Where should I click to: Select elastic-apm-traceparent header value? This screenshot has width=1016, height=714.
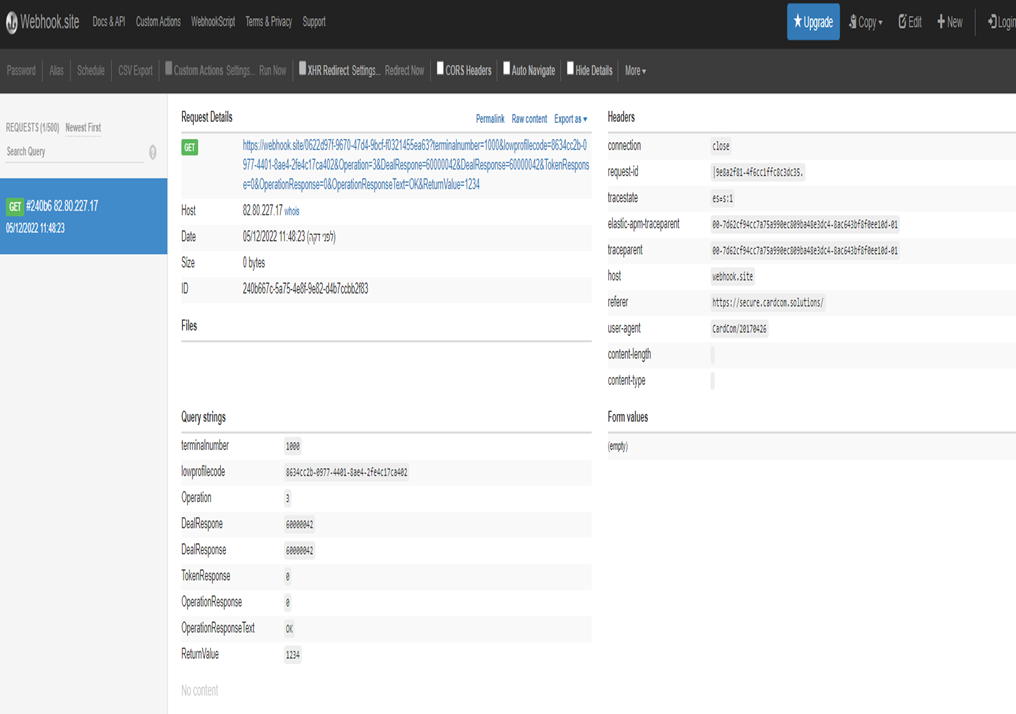pos(805,224)
